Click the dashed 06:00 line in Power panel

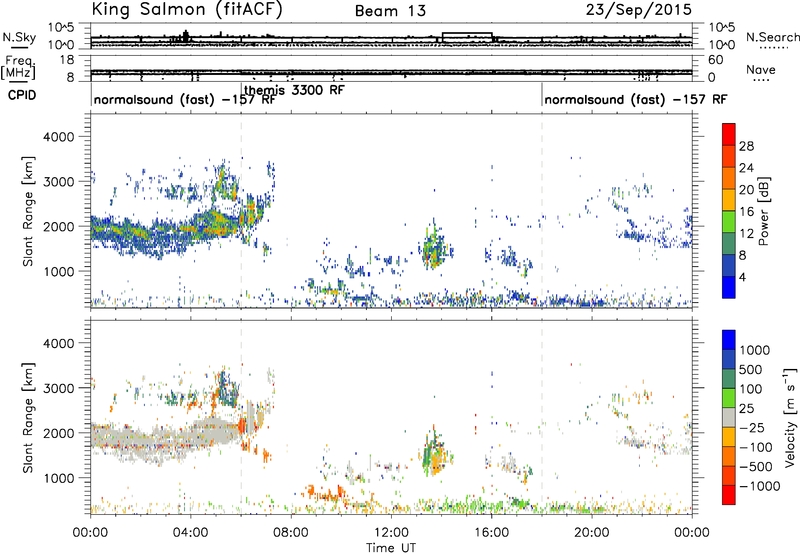[x=241, y=211]
